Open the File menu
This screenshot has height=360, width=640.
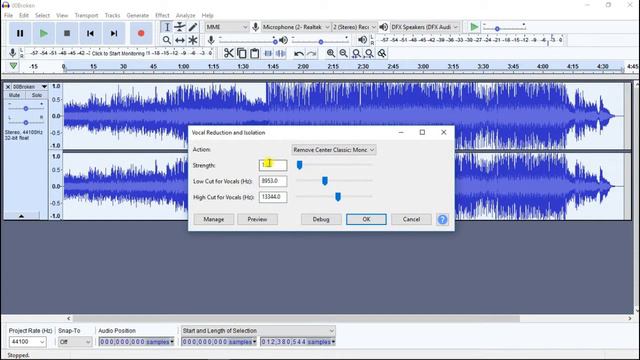coord(8,15)
